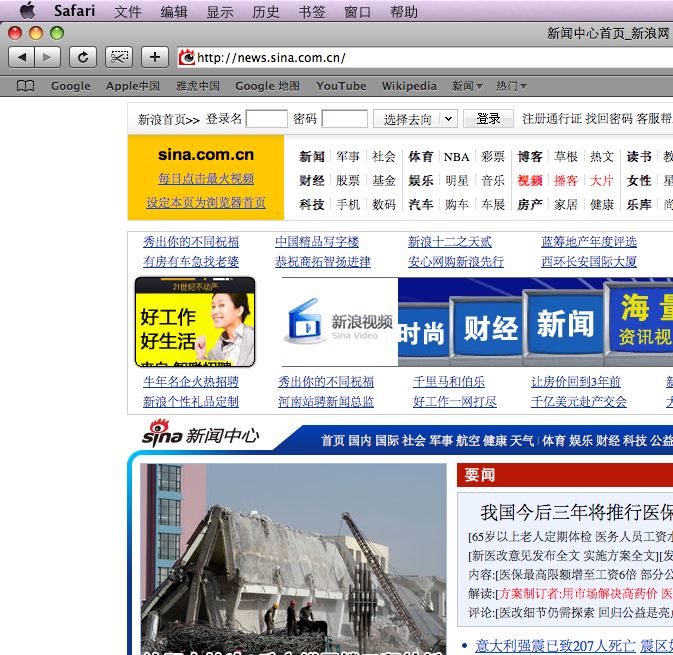Click the 注册通行证 link

pos(552,119)
